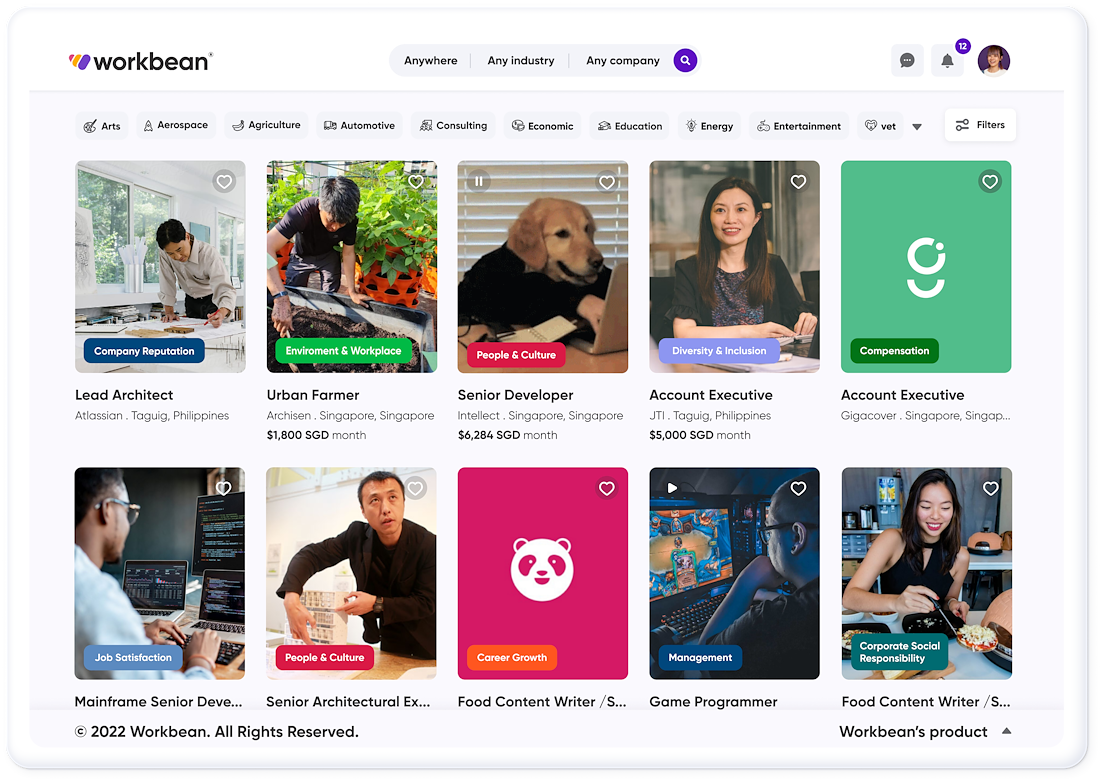Open the user profile avatar
This screenshot has width=1100, height=781.
tap(993, 60)
